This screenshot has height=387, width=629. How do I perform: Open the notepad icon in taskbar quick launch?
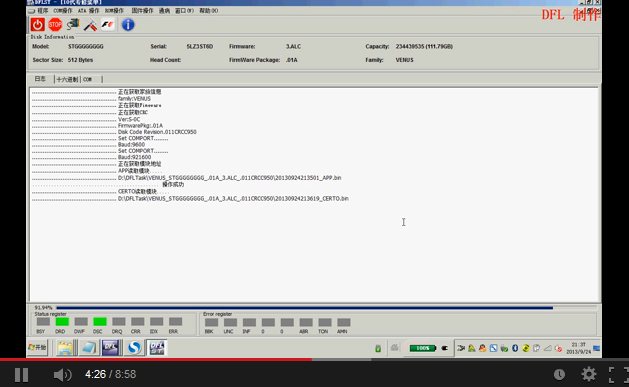click(88, 348)
